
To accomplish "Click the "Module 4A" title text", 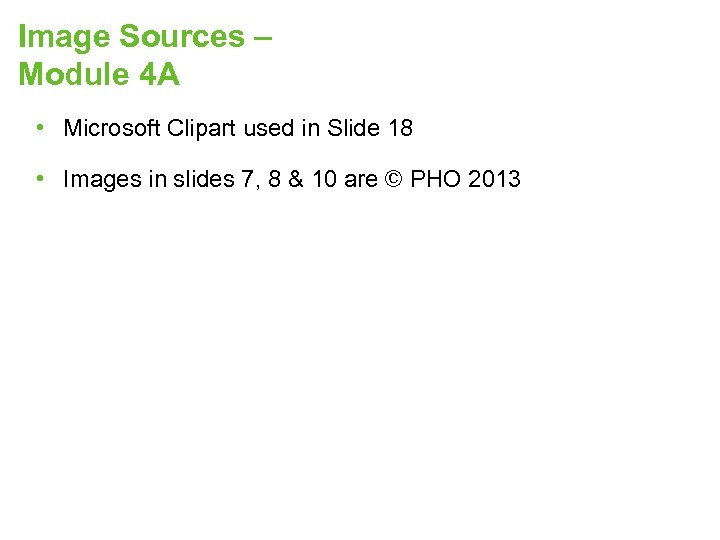I will pos(99,75).
